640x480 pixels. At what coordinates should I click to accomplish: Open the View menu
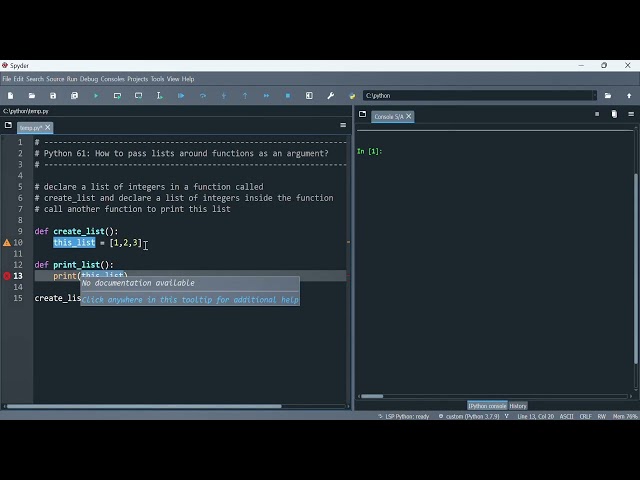[173, 79]
